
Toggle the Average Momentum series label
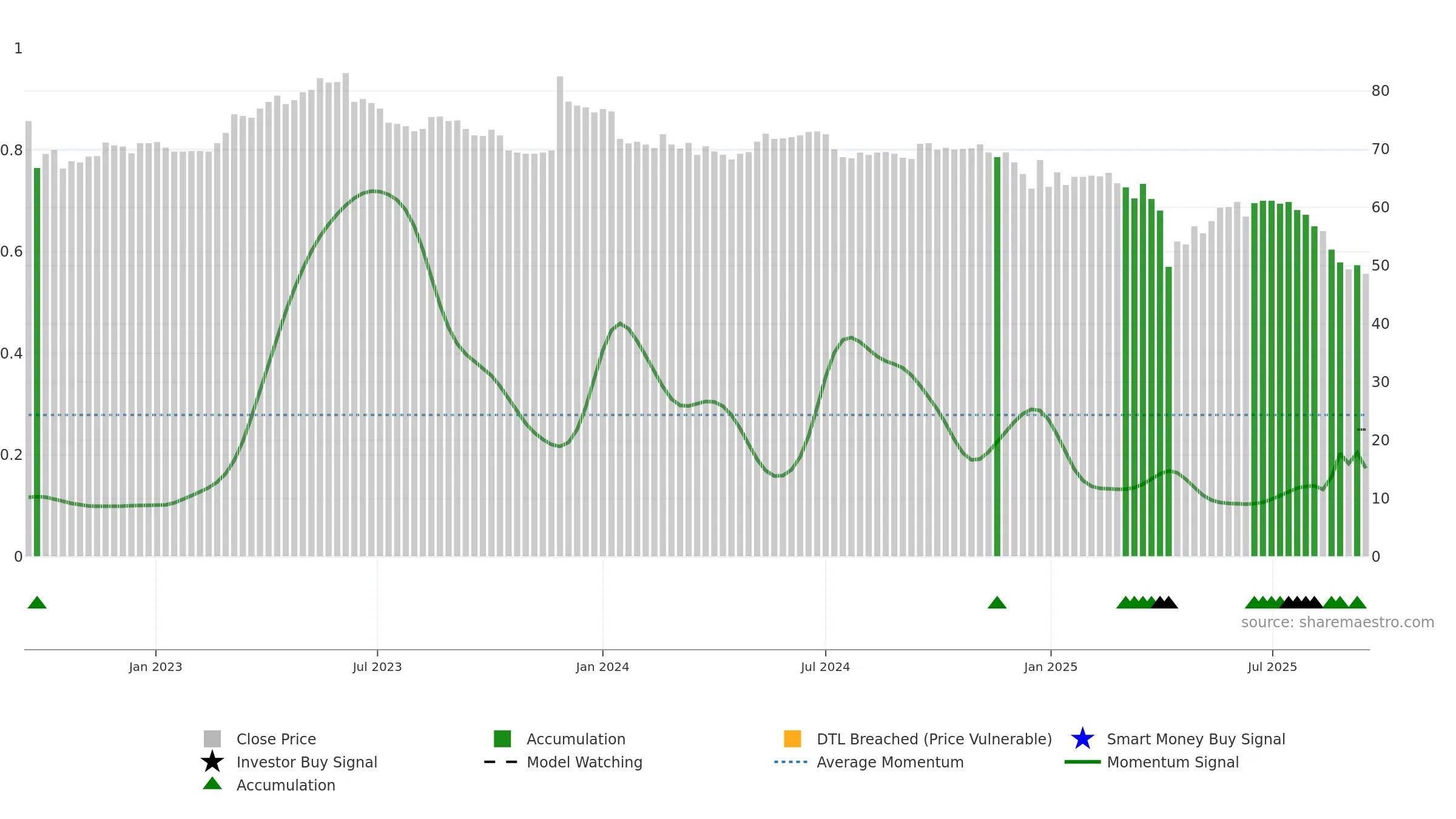(890, 762)
